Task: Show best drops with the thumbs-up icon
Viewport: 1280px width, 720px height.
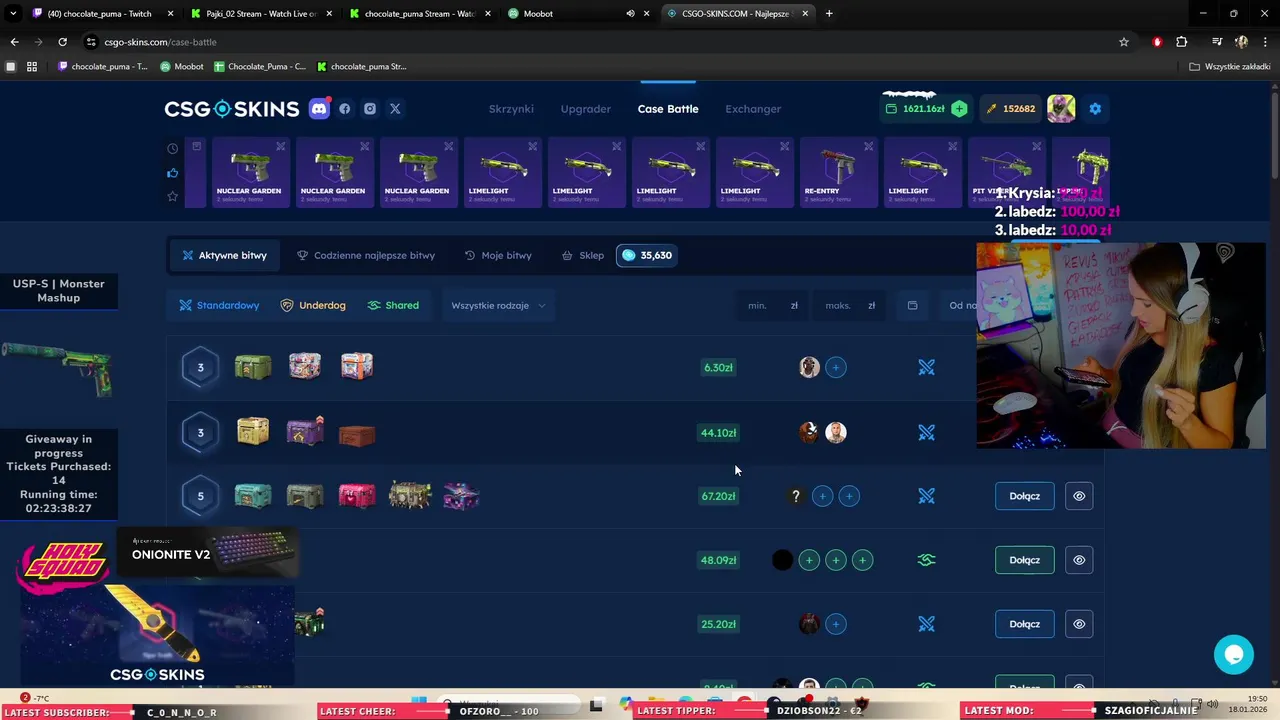Action: (173, 172)
